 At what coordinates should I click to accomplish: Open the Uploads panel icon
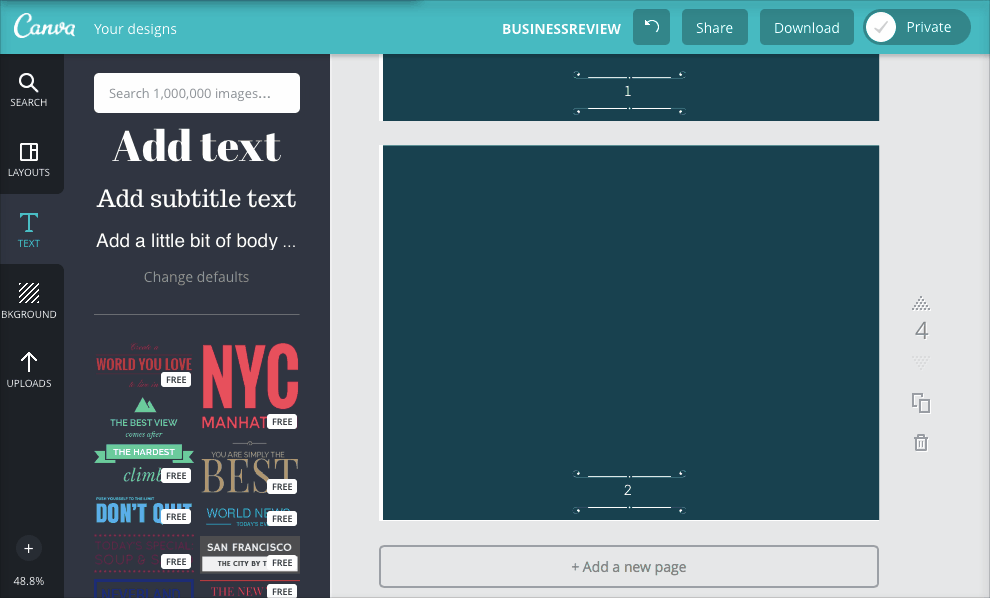[x=29, y=369]
